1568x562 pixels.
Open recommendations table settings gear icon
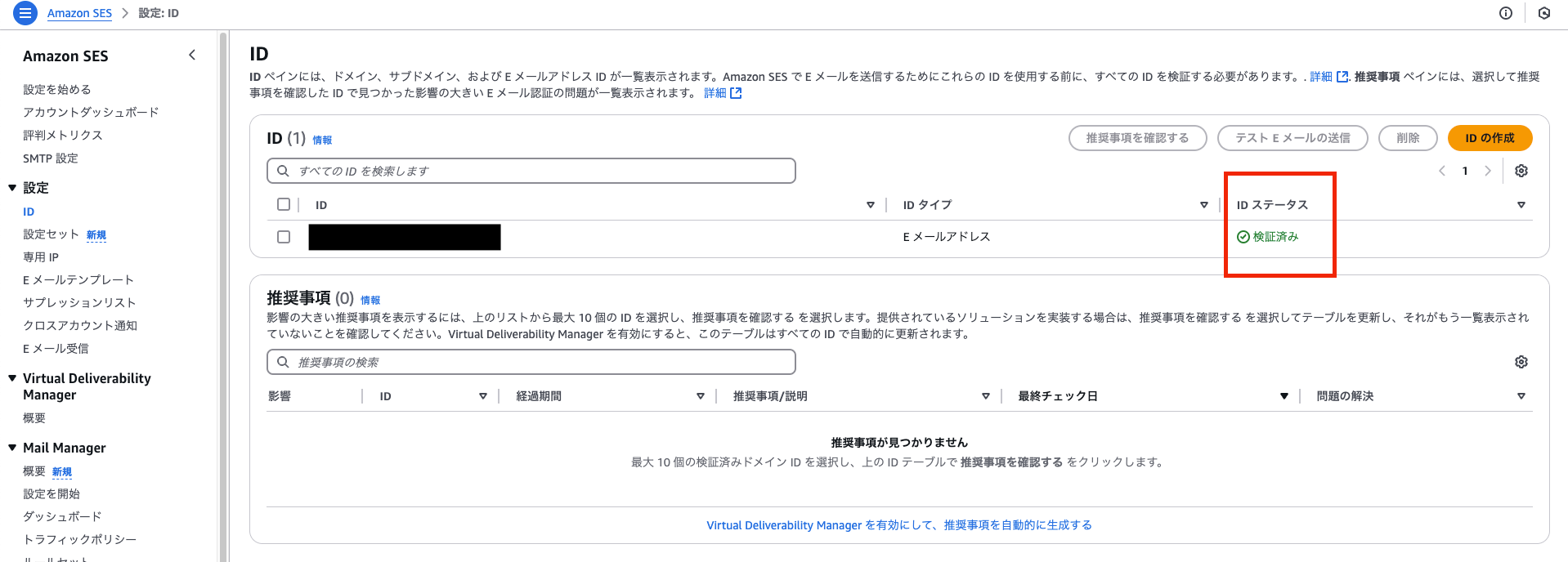pos(1521,362)
